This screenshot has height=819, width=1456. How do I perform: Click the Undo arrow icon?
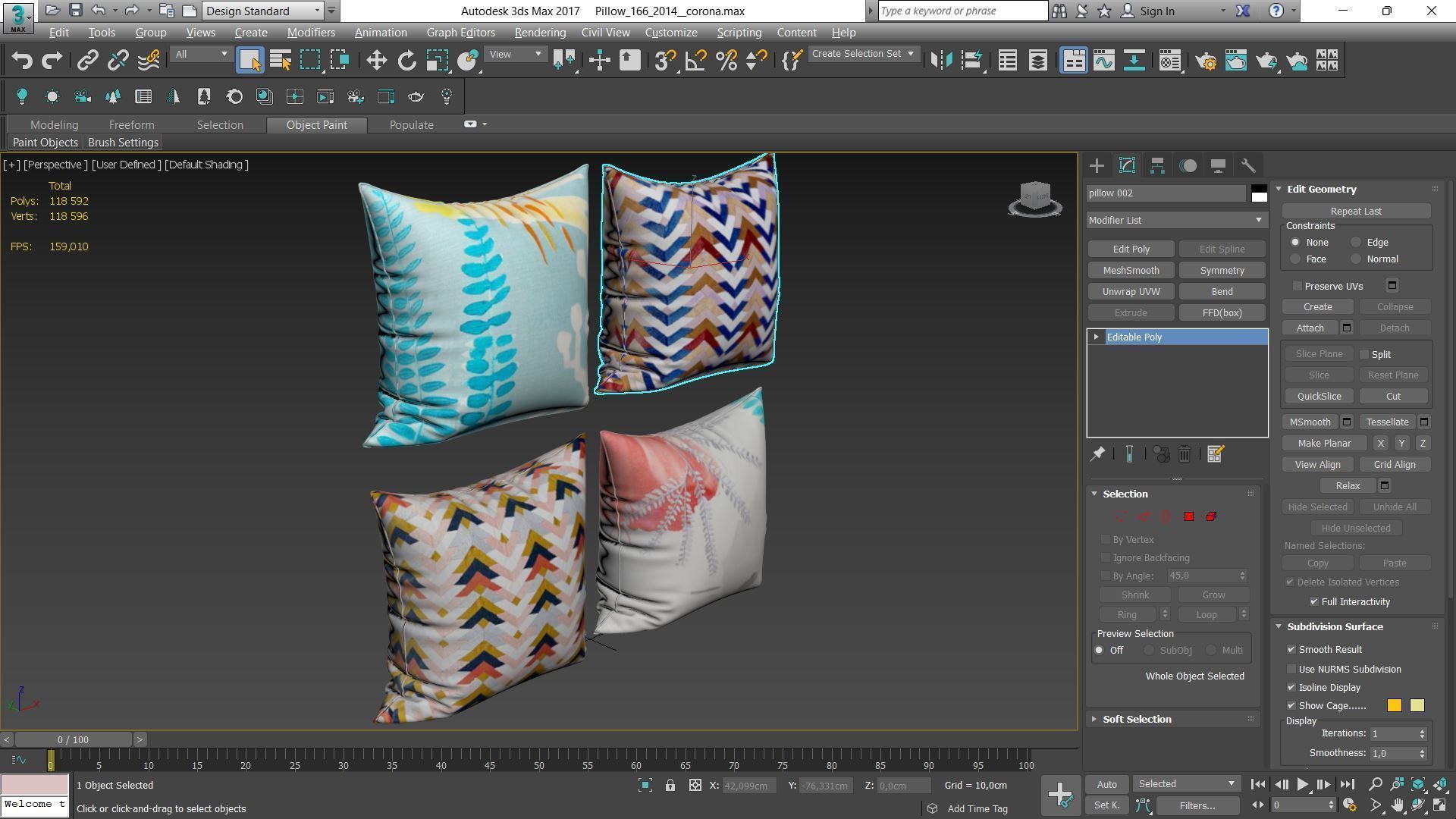click(x=22, y=61)
